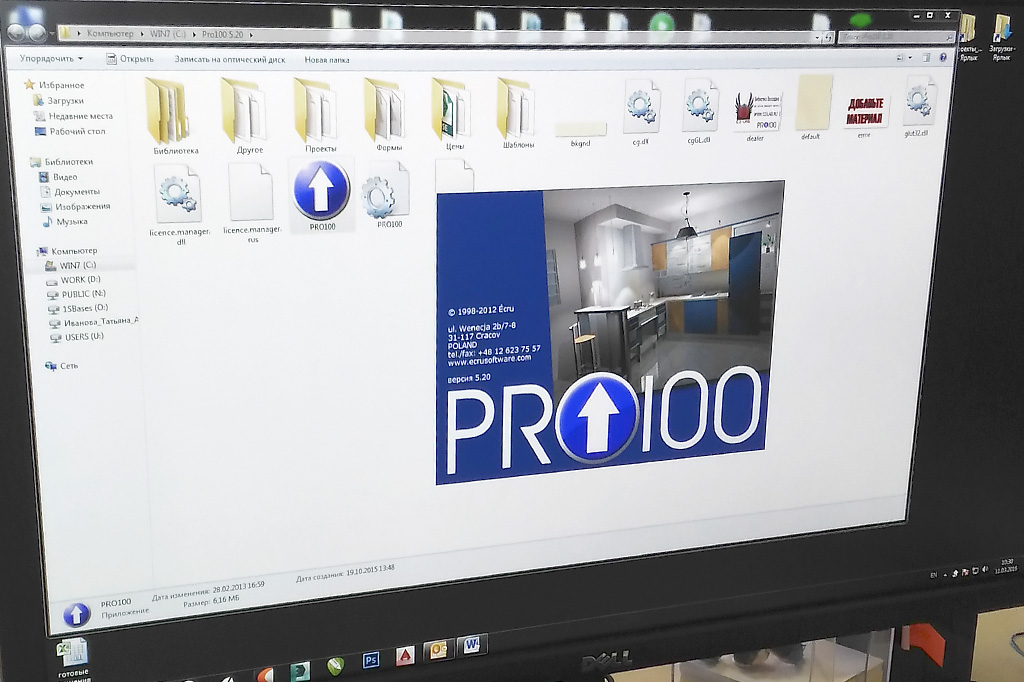The height and width of the screenshot is (682, 1024).
Task: Open Библиотеки in the navigation pane
Action: (61, 161)
